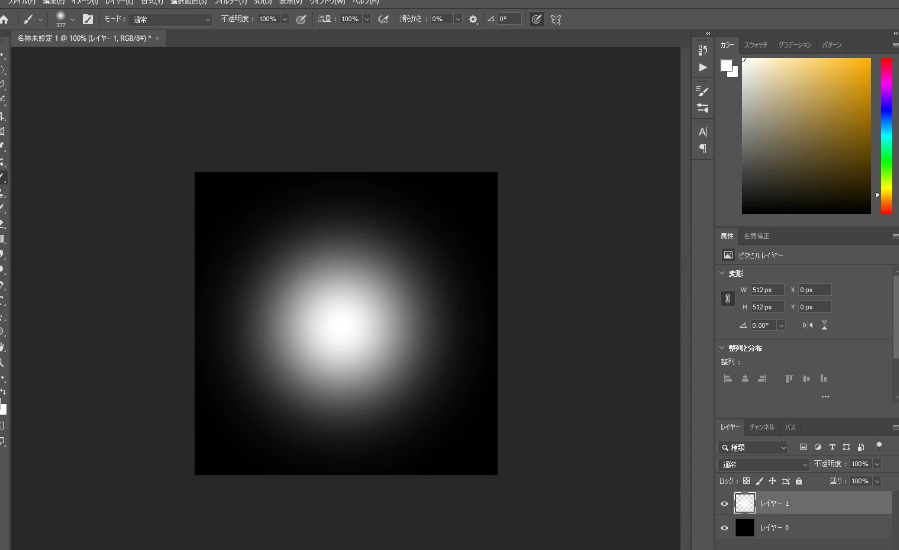Click the W width input field
The width and height of the screenshot is (899, 550).
[767, 290]
